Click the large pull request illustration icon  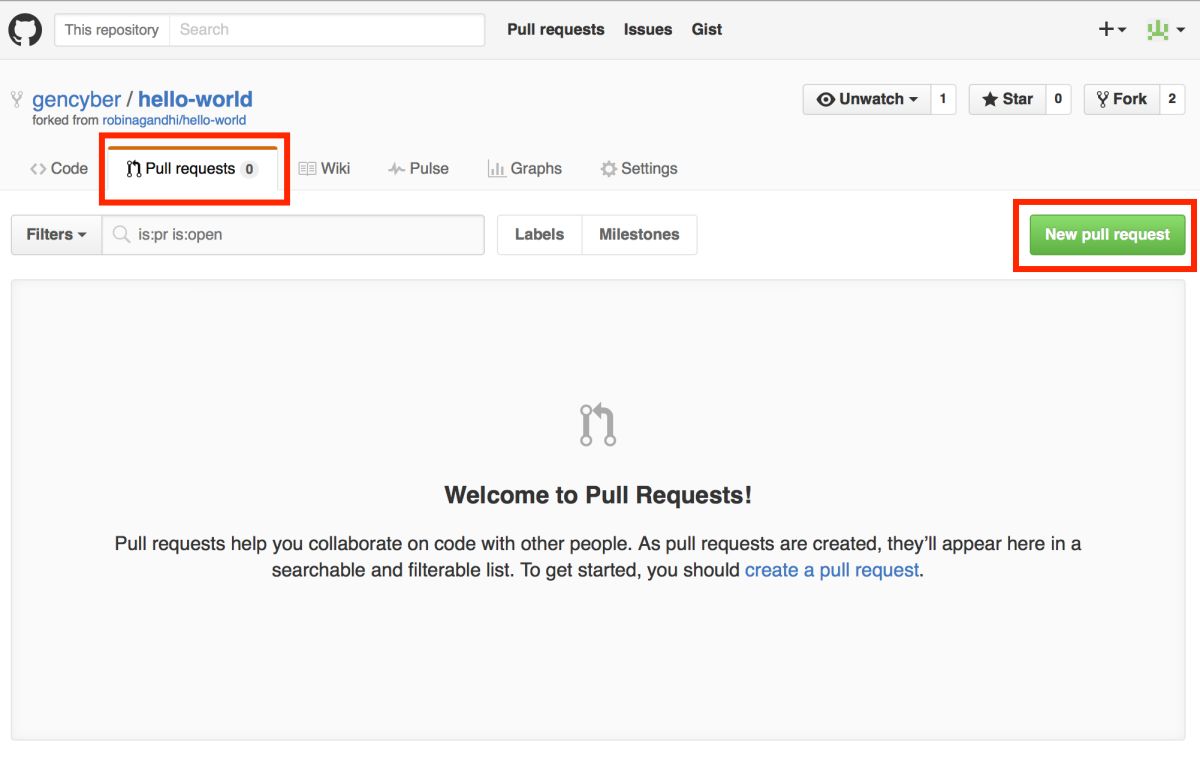point(598,424)
